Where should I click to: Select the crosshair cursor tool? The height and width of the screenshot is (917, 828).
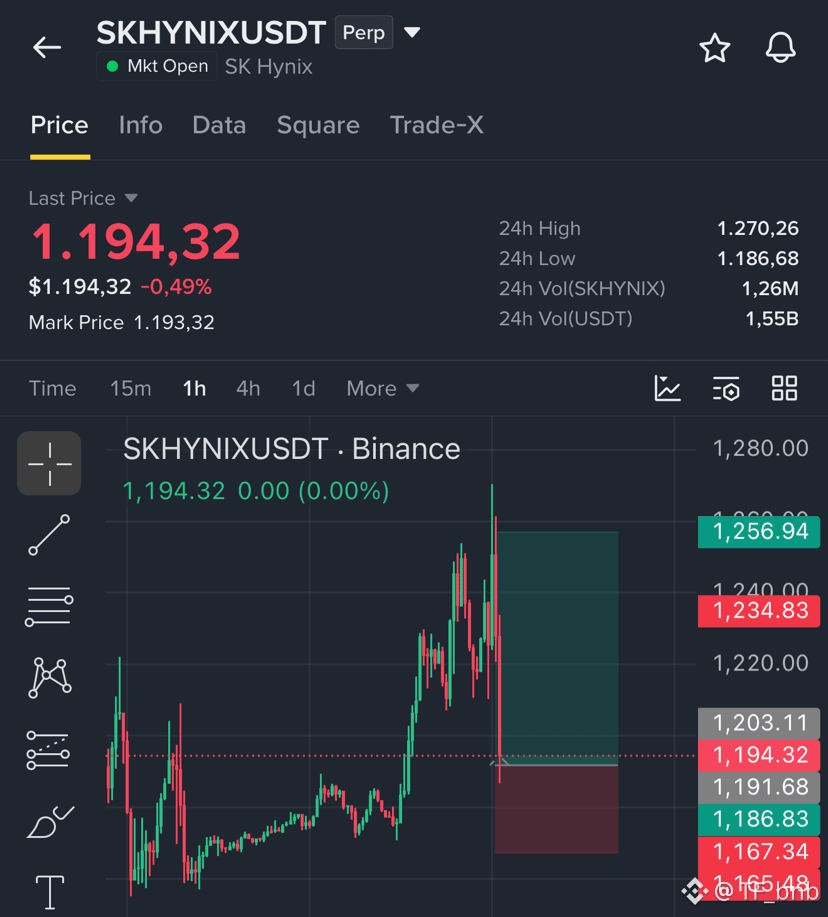coord(49,463)
